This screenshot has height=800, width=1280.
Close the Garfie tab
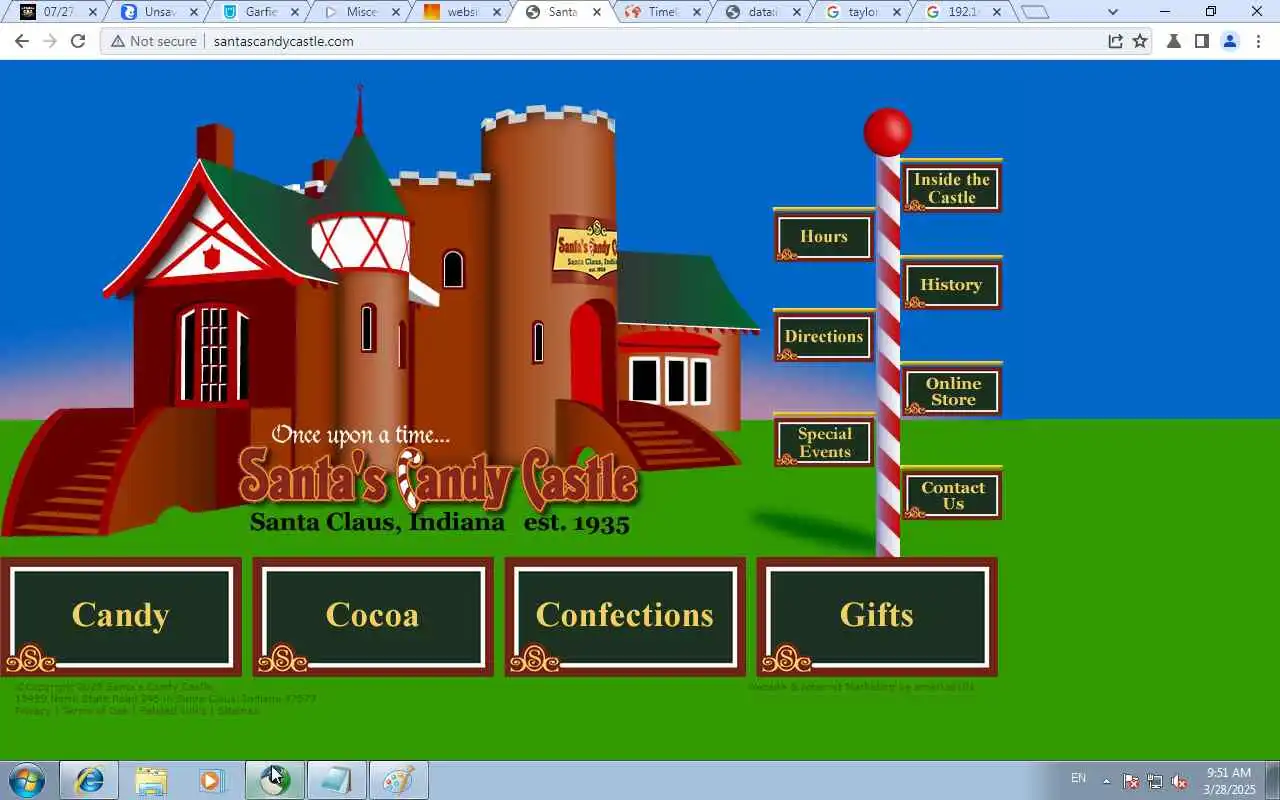point(295,12)
